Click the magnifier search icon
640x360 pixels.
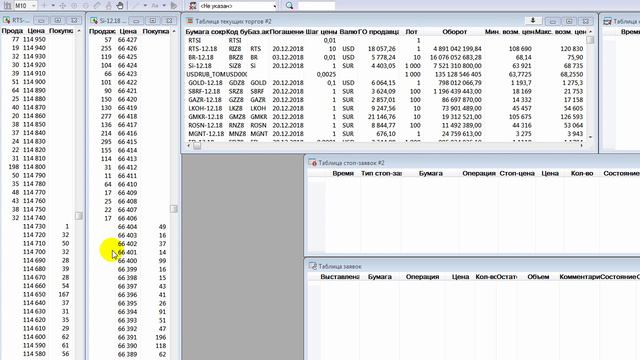tap(289, 6)
